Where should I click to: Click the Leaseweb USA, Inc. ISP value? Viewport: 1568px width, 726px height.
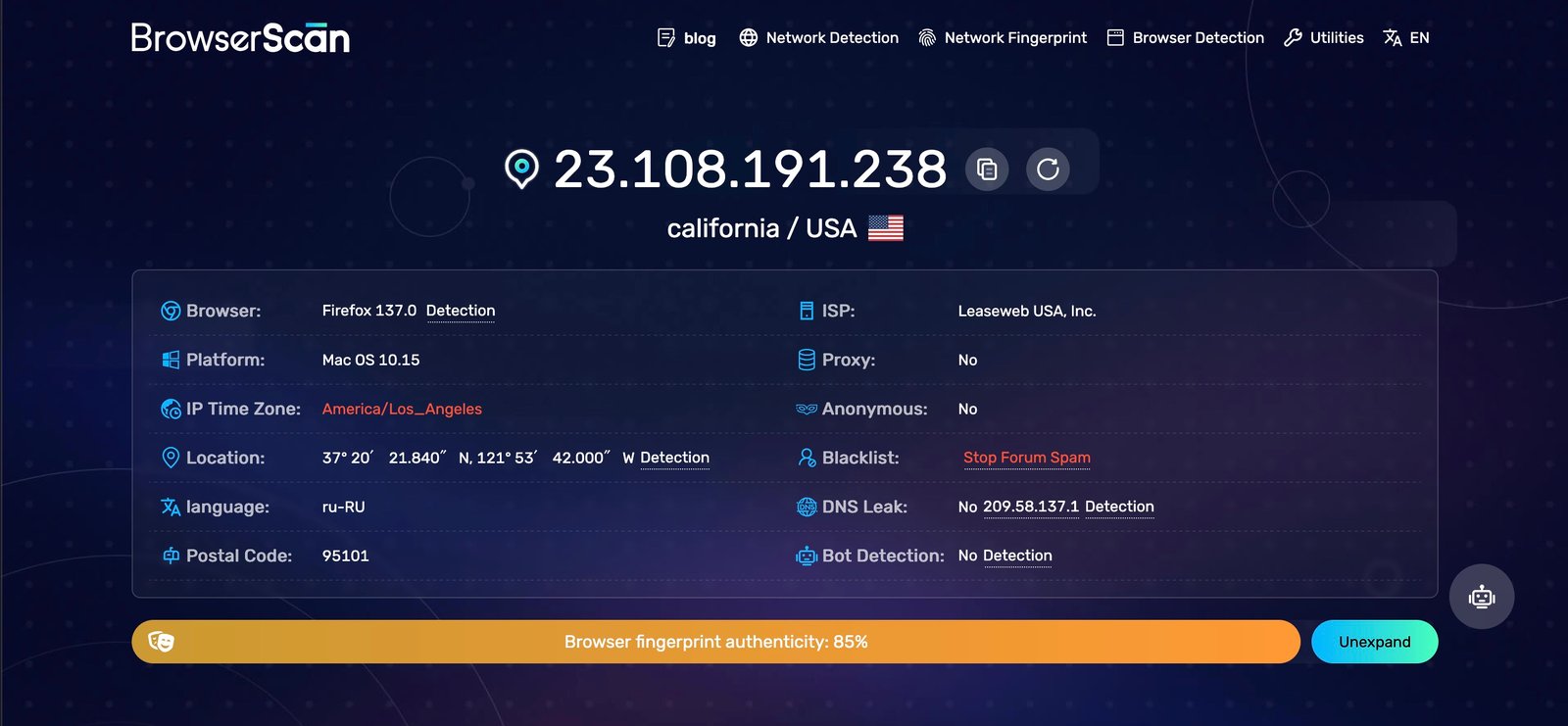coord(1027,311)
